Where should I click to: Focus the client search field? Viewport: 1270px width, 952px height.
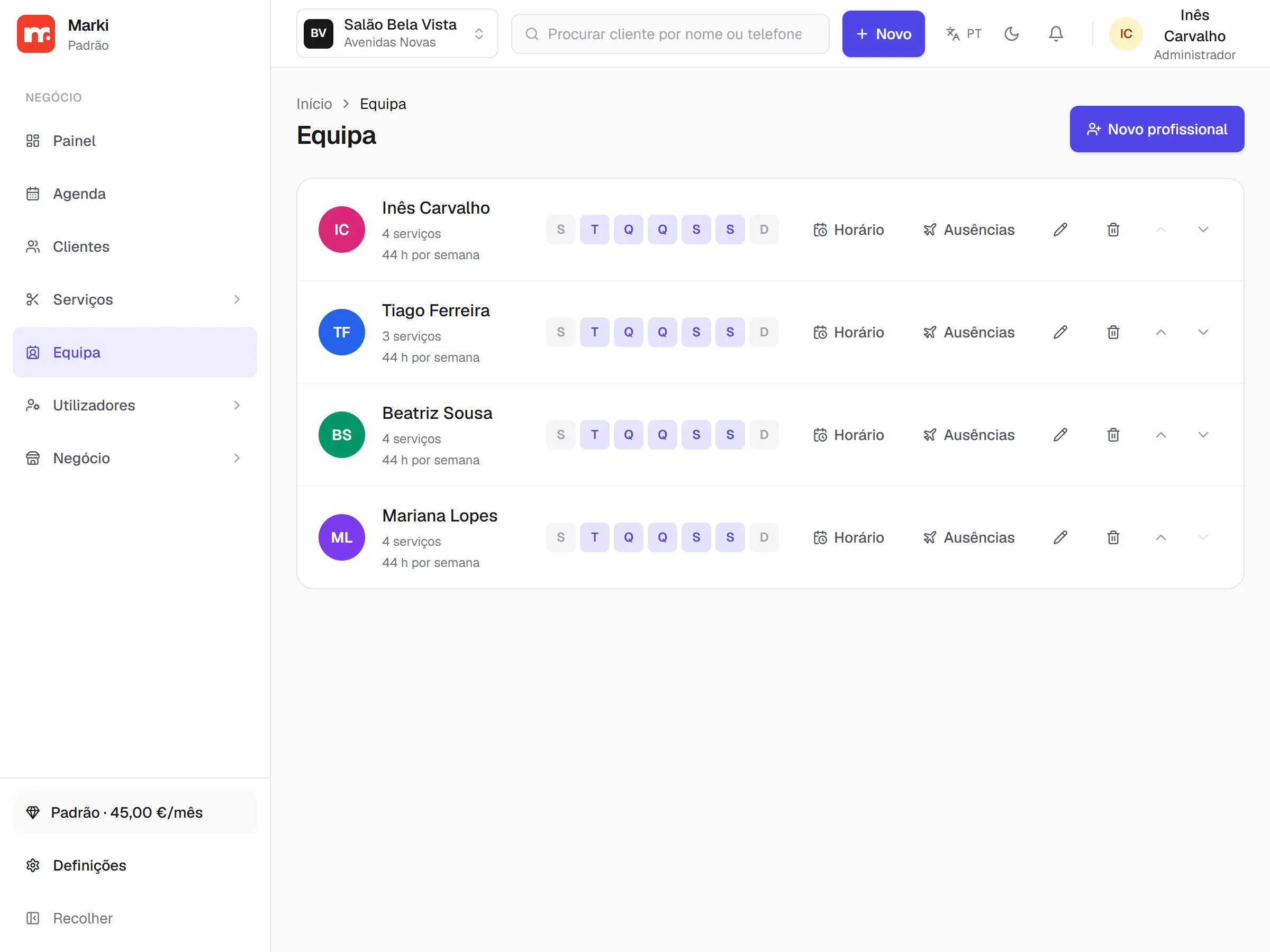(x=670, y=34)
